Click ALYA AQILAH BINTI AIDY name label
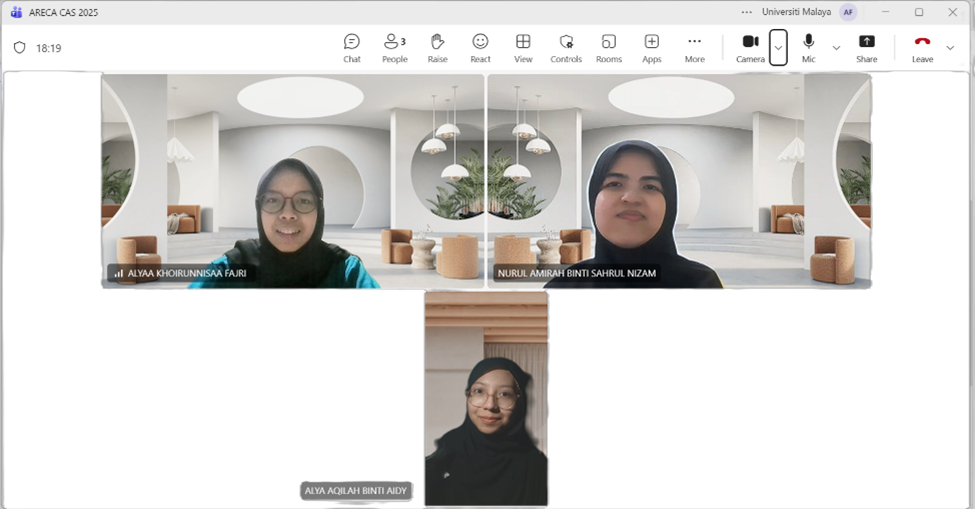 [356, 490]
